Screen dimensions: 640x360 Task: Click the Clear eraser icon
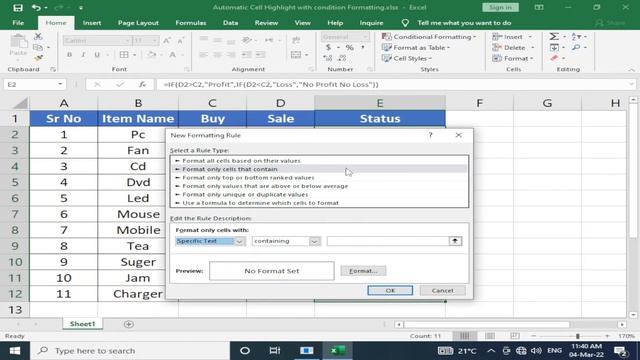click(x=554, y=58)
